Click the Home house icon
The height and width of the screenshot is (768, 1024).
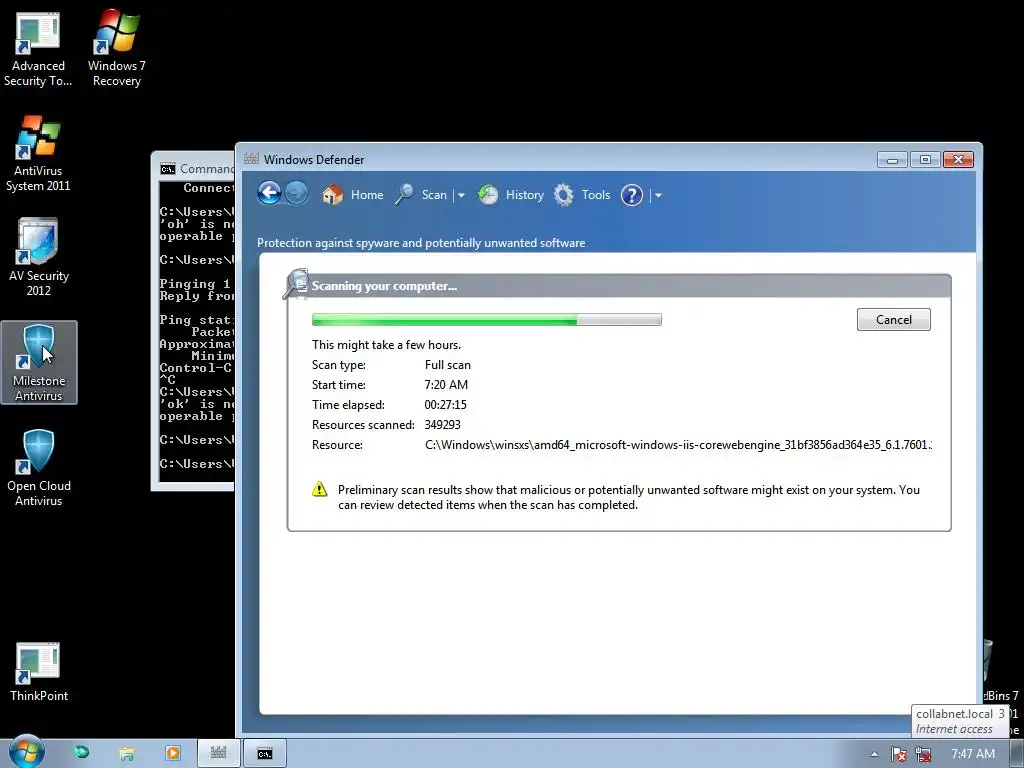(x=332, y=195)
